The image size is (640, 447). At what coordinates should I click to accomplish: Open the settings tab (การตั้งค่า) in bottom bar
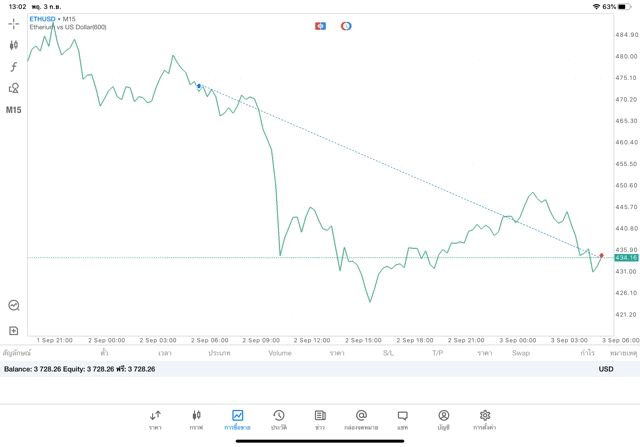coord(485,419)
